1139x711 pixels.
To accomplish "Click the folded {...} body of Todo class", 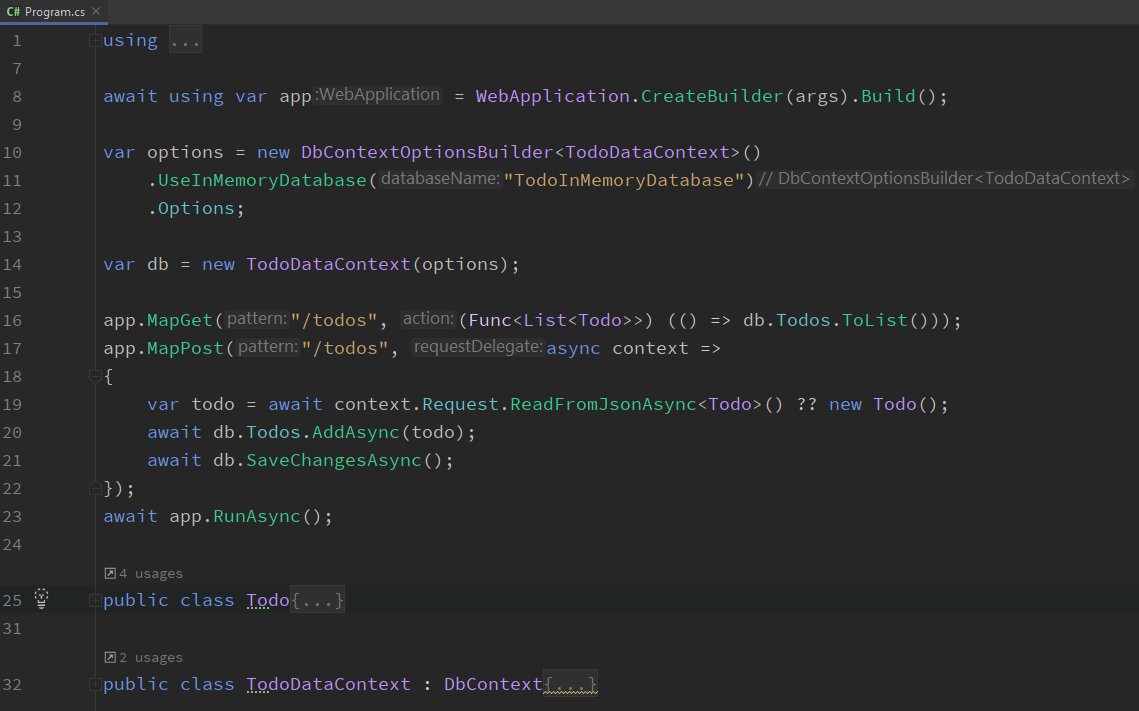I will click(317, 601).
